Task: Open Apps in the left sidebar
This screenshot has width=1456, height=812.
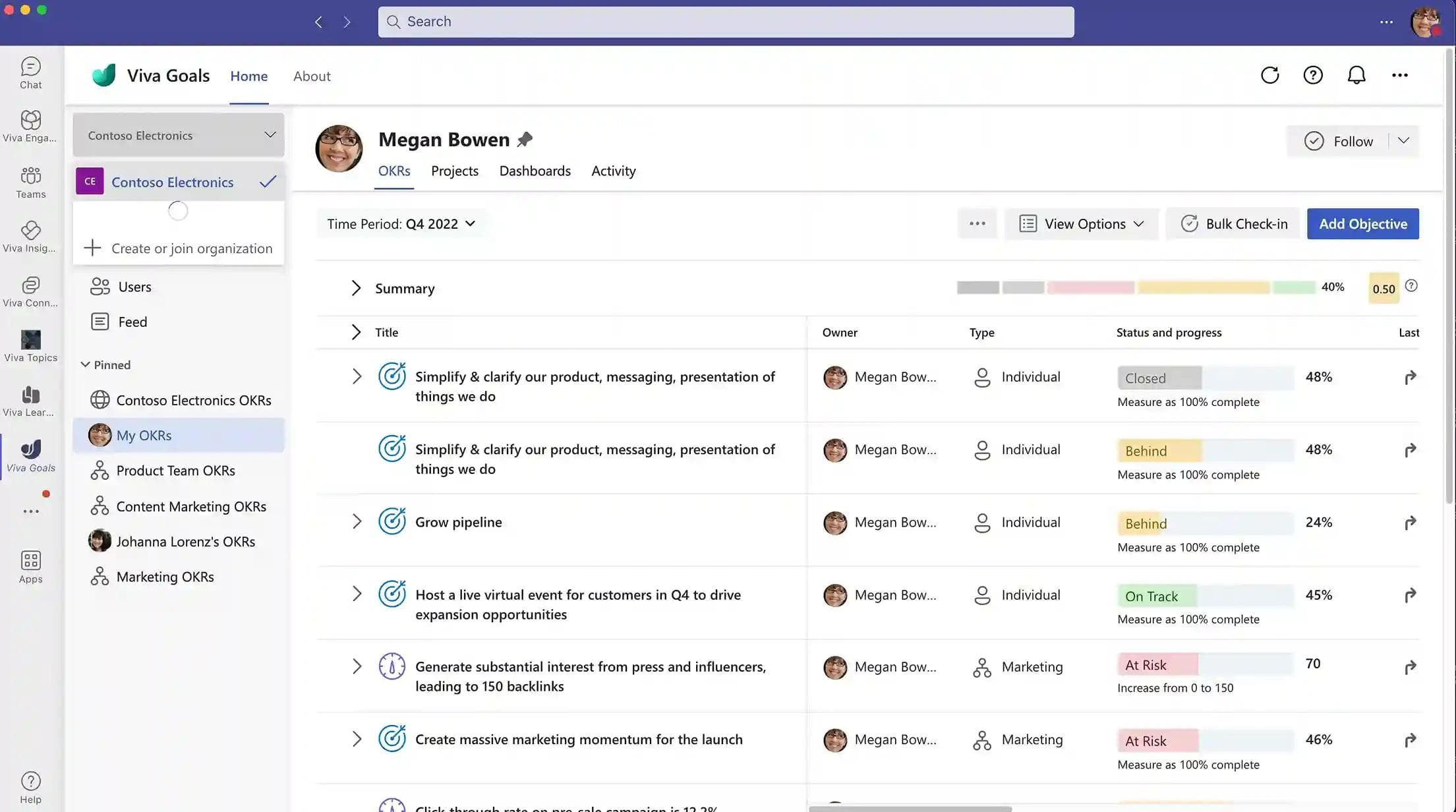Action: tap(30, 567)
